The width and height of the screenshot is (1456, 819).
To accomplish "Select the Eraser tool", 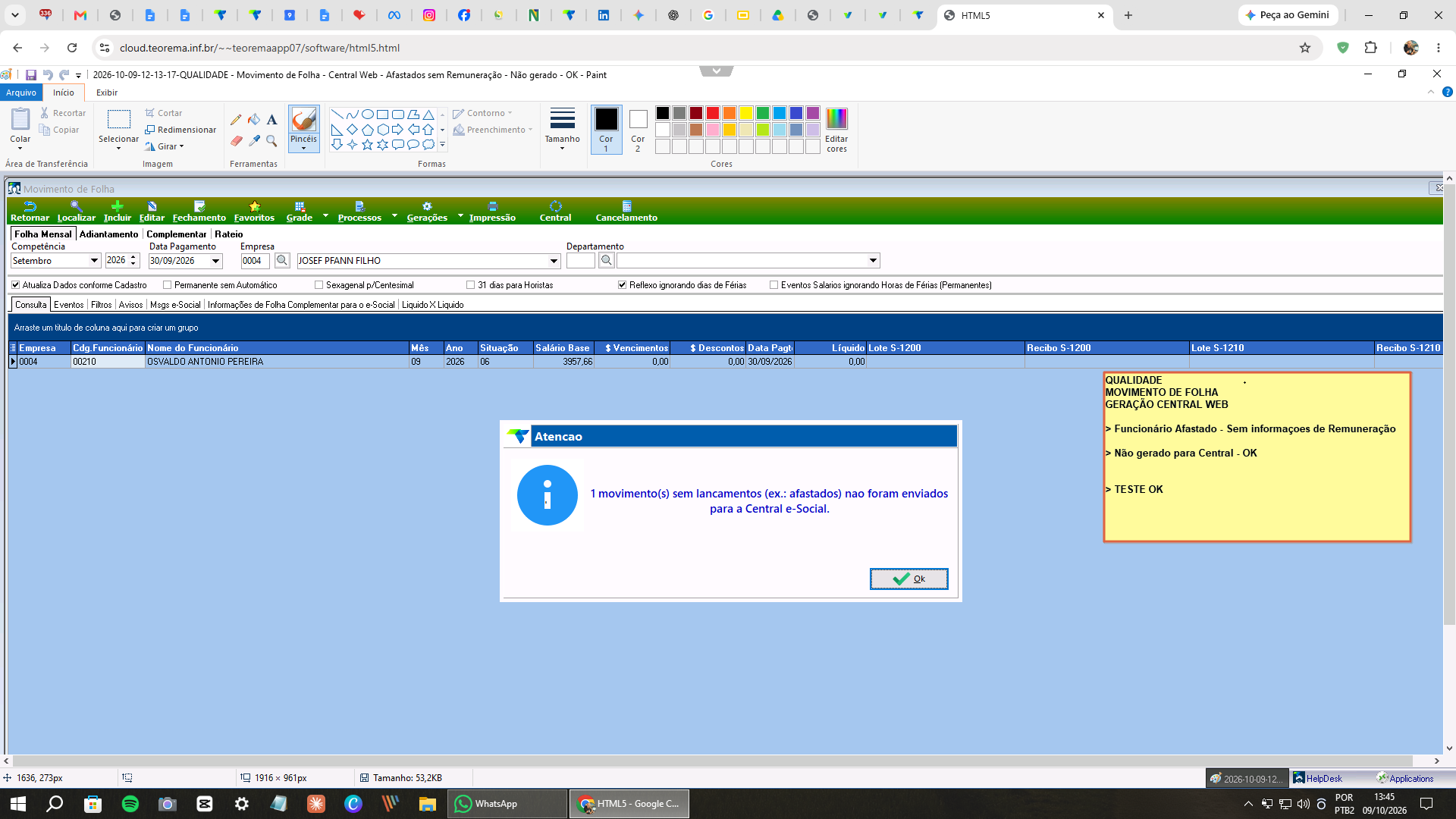I will 236,141.
